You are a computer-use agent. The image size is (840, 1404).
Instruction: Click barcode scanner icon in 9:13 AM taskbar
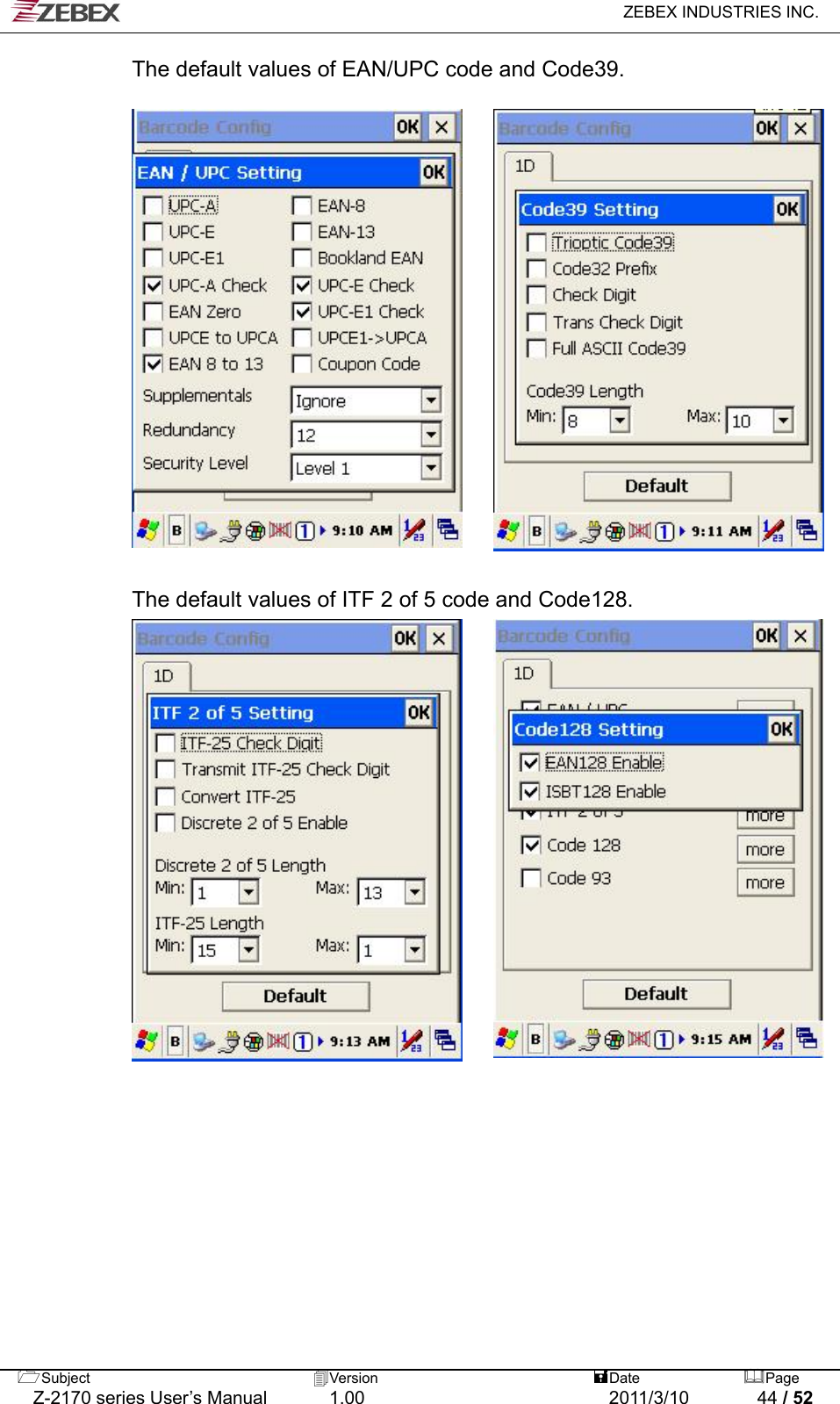tap(278, 1040)
